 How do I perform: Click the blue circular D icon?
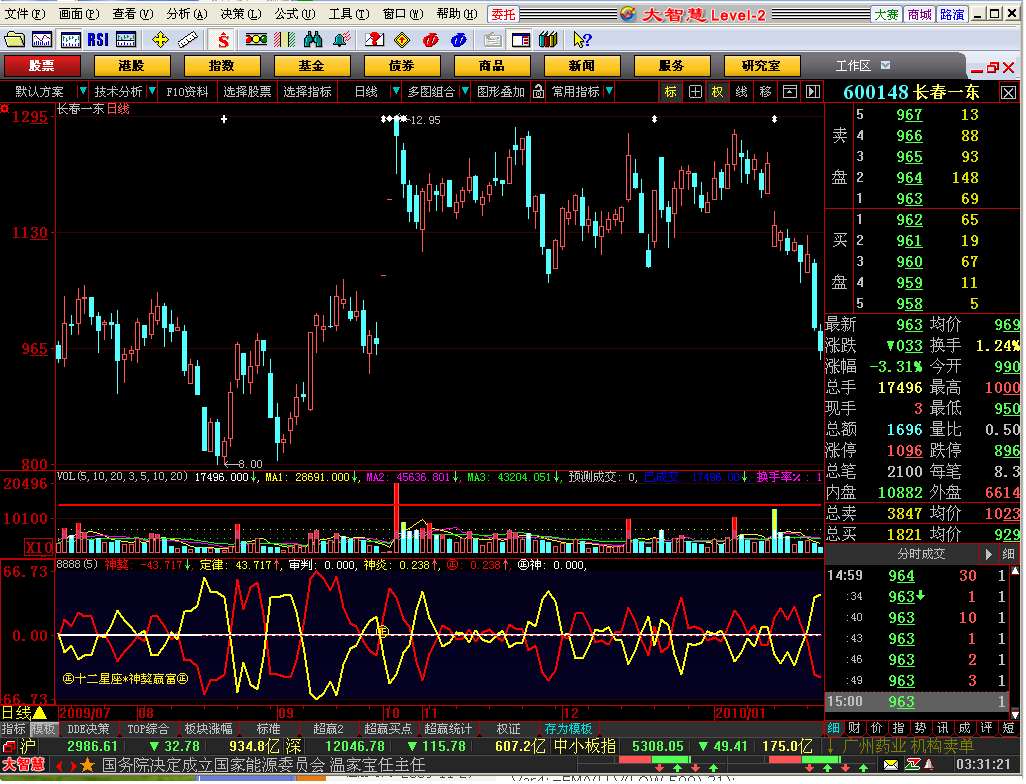(x=458, y=40)
